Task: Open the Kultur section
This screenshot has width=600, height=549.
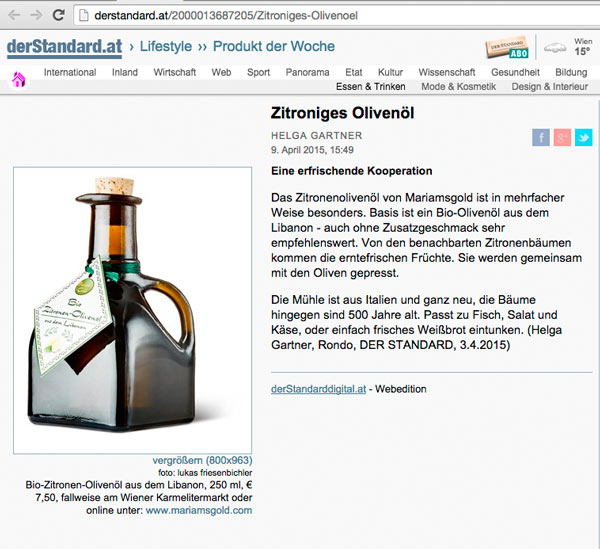Action: click(390, 72)
